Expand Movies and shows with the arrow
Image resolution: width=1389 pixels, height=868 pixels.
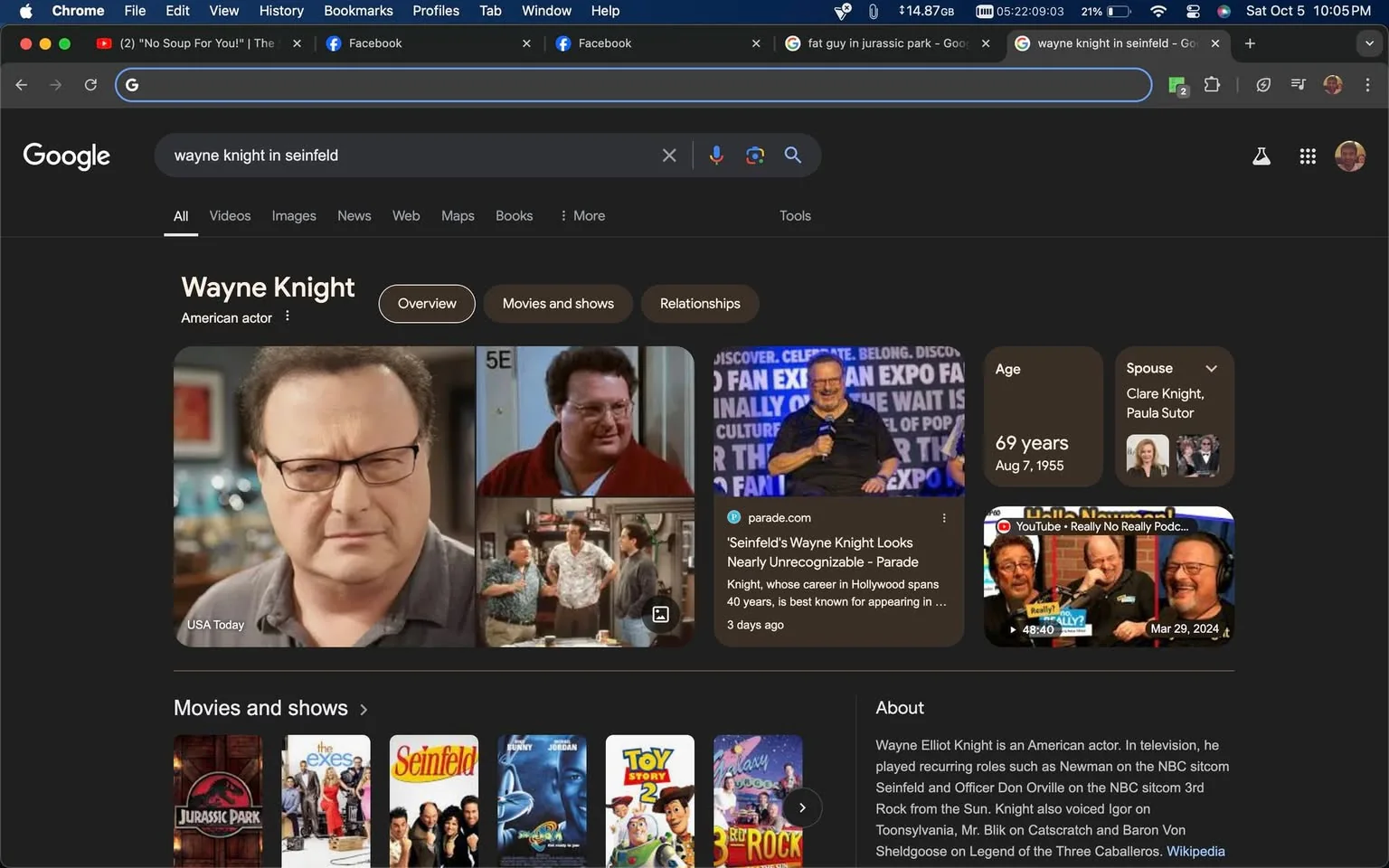364,709
